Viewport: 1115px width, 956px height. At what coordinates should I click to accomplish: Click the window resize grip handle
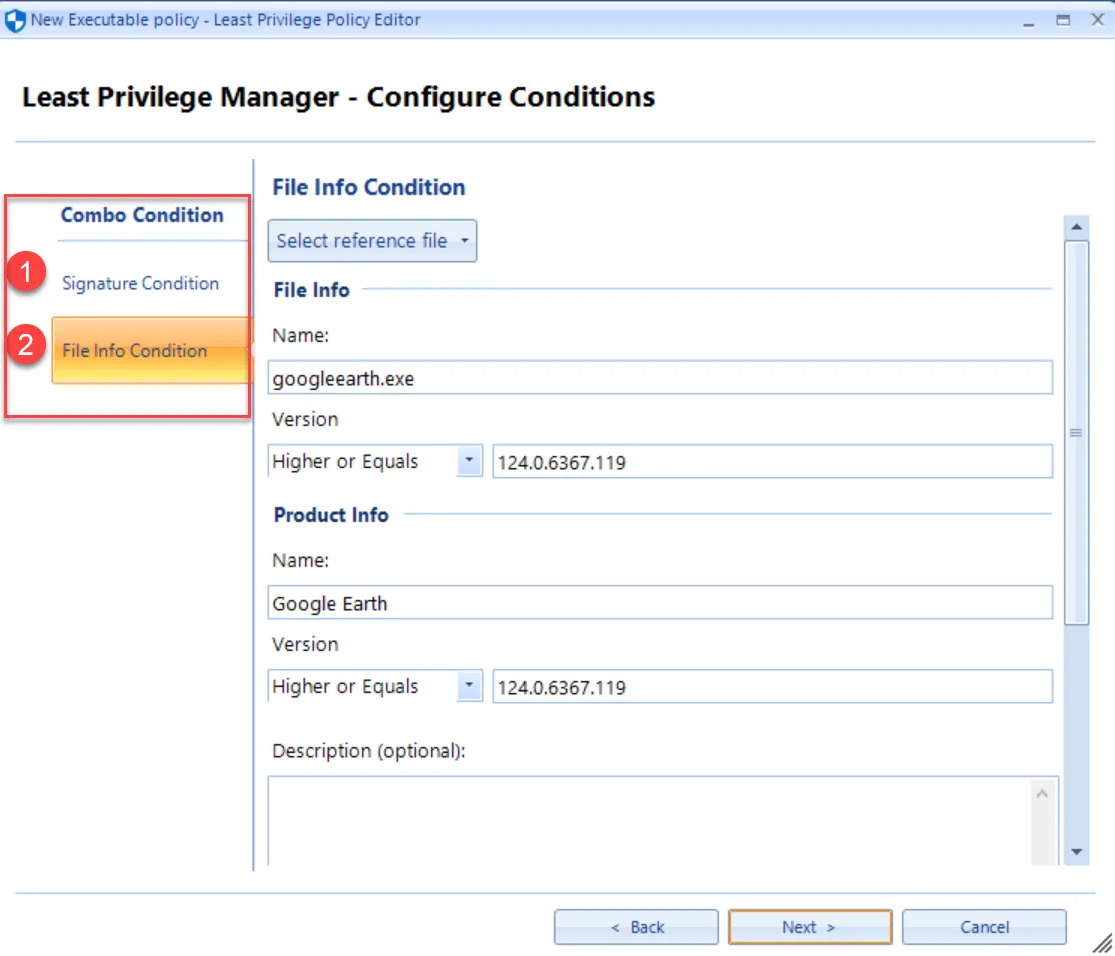1102,941
